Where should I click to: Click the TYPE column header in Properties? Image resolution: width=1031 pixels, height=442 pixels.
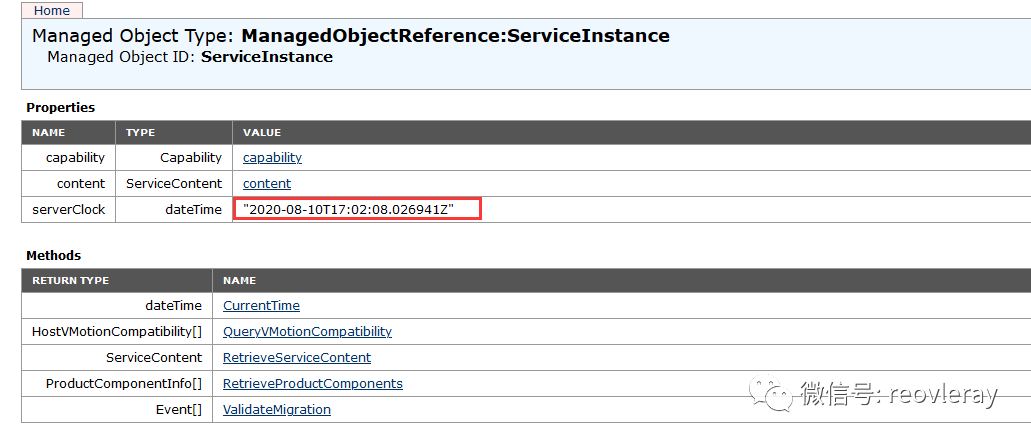(x=141, y=132)
